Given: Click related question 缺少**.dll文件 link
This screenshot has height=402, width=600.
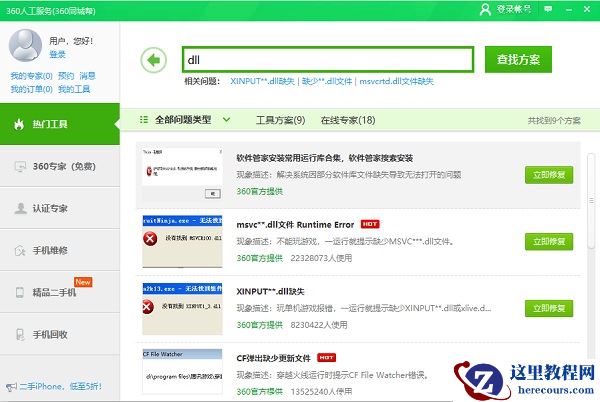Looking at the screenshot, I should point(327,81).
